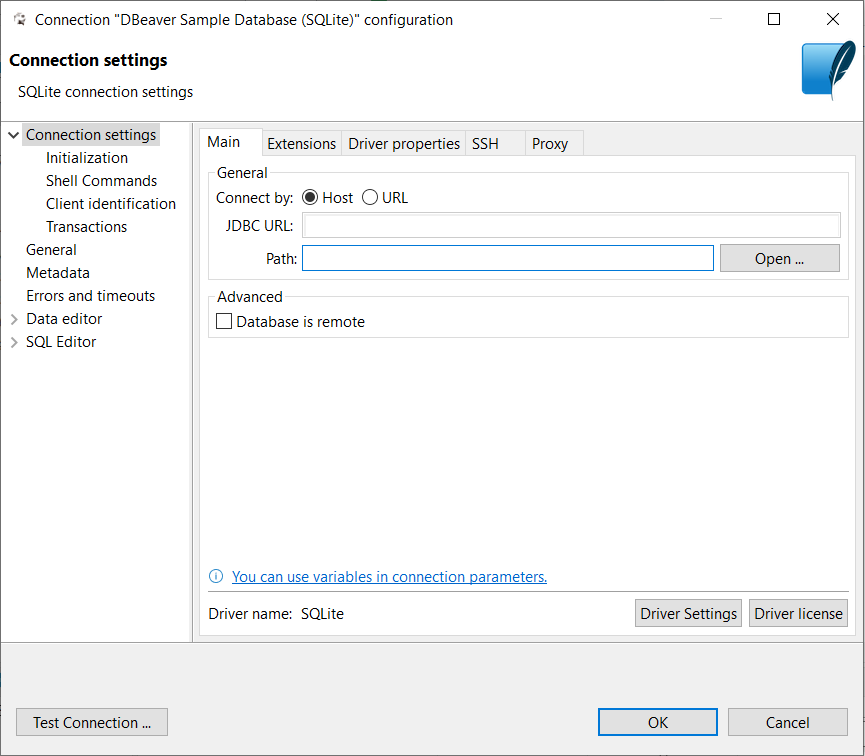Click the Open ... button
Screen dimensions: 865x756
[x=779, y=259]
